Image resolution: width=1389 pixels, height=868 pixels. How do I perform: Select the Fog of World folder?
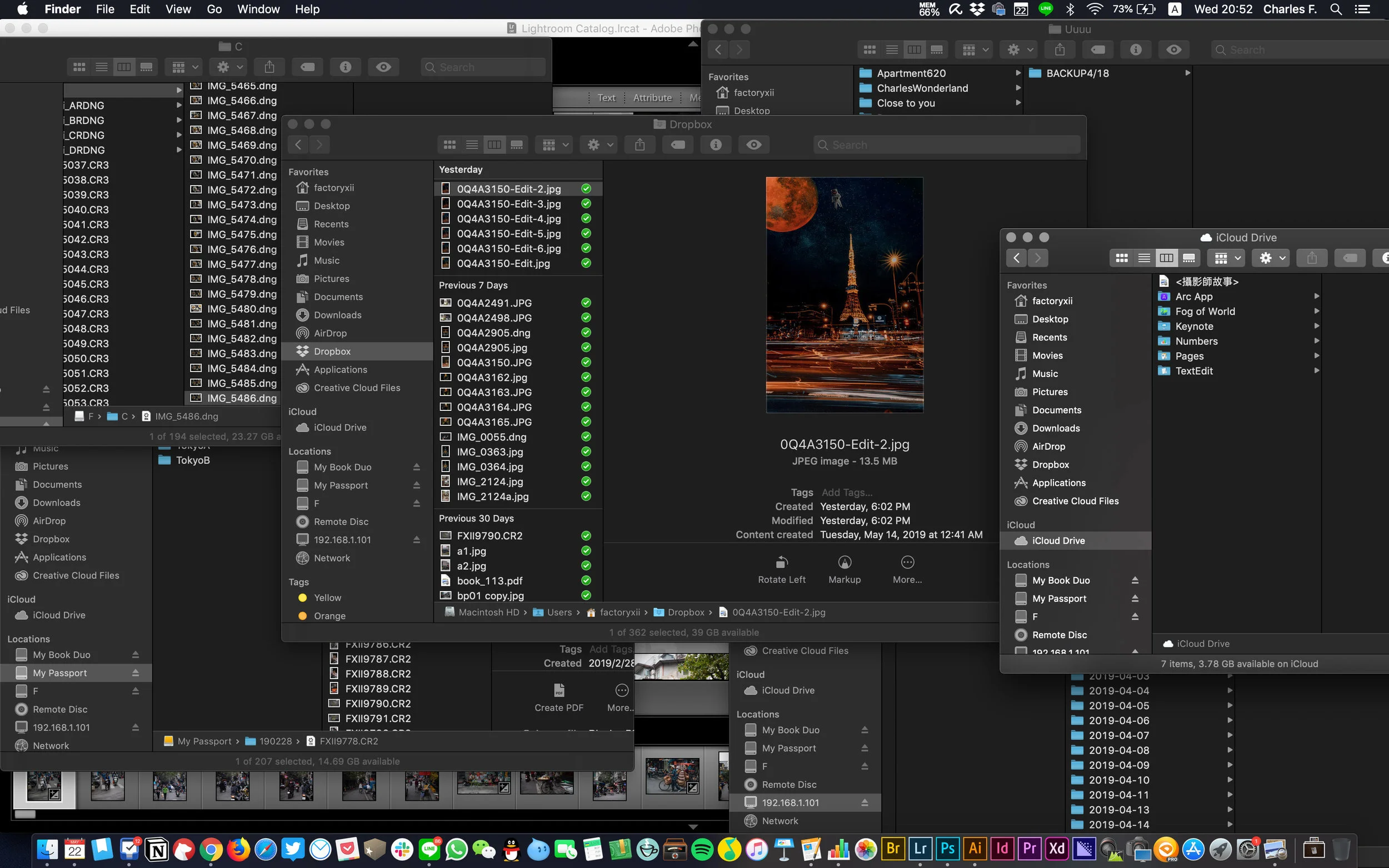point(1237,311)
